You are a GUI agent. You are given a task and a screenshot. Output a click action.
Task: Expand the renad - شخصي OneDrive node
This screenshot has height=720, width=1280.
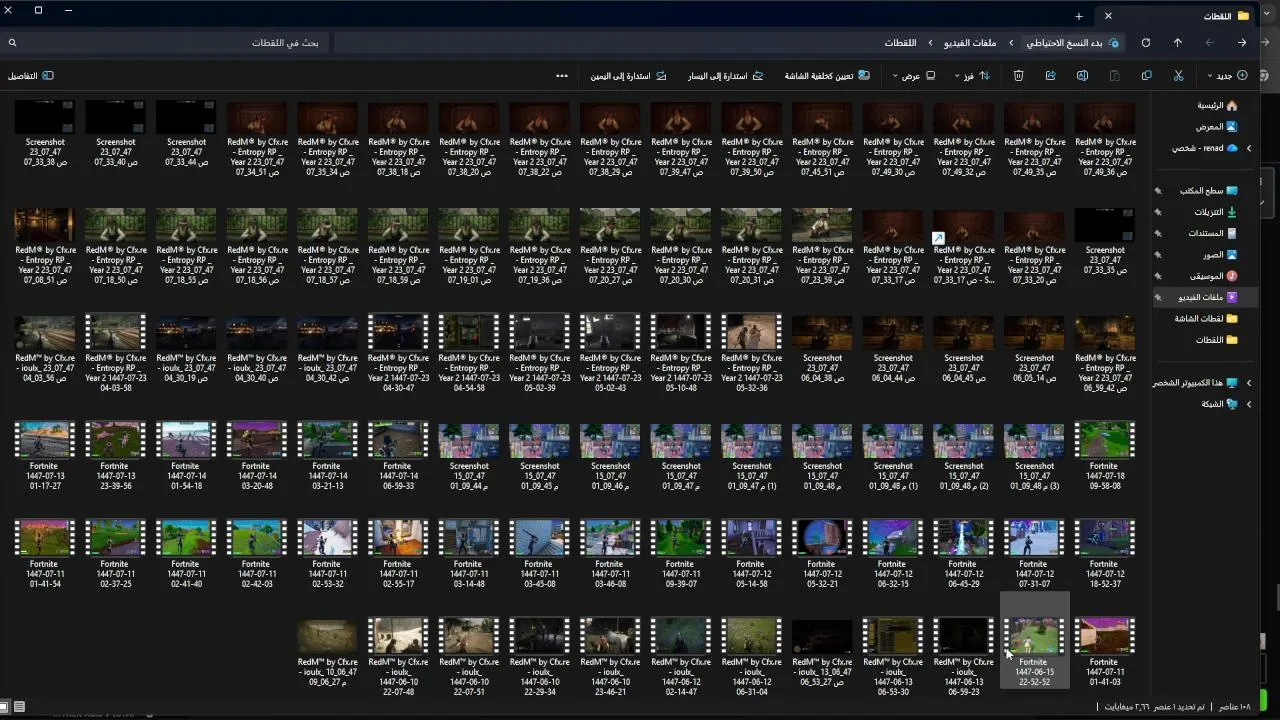pos(1248,148)
